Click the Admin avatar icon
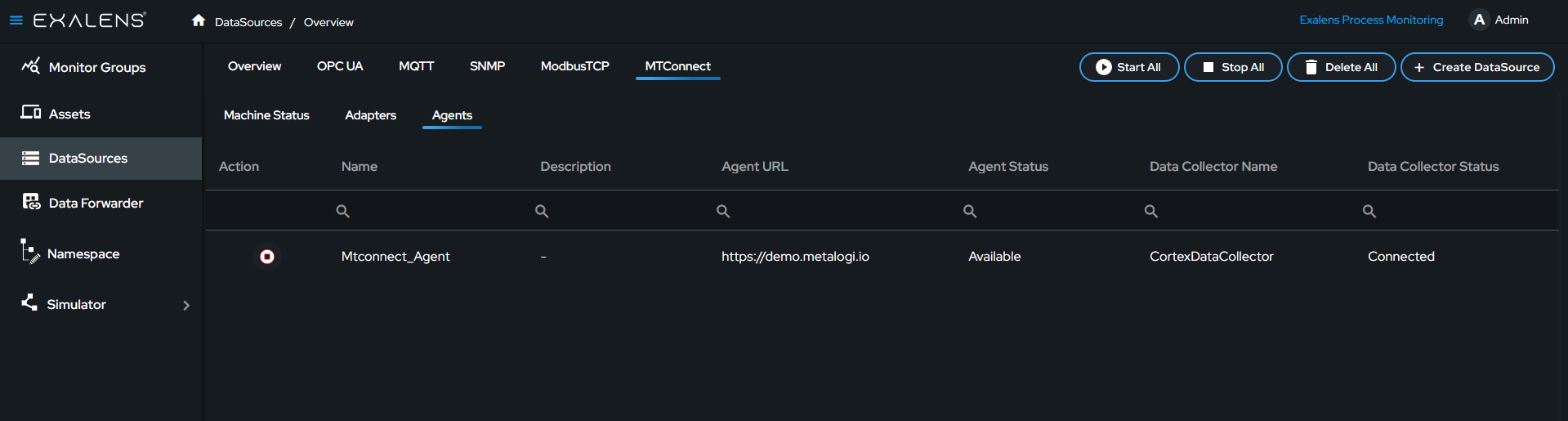This screenshot has width=1568, height=421. click(x=1479, y=20)
